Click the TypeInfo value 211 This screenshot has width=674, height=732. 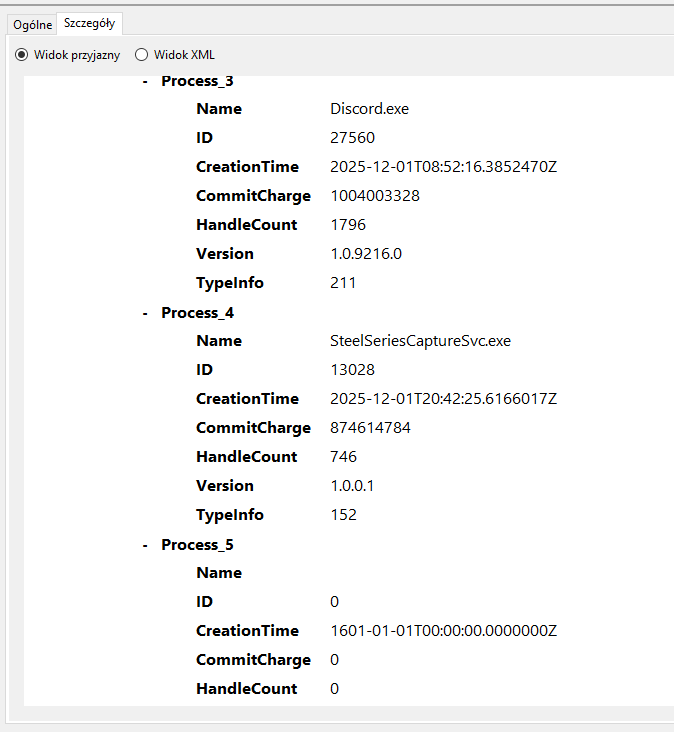(343, 283)
